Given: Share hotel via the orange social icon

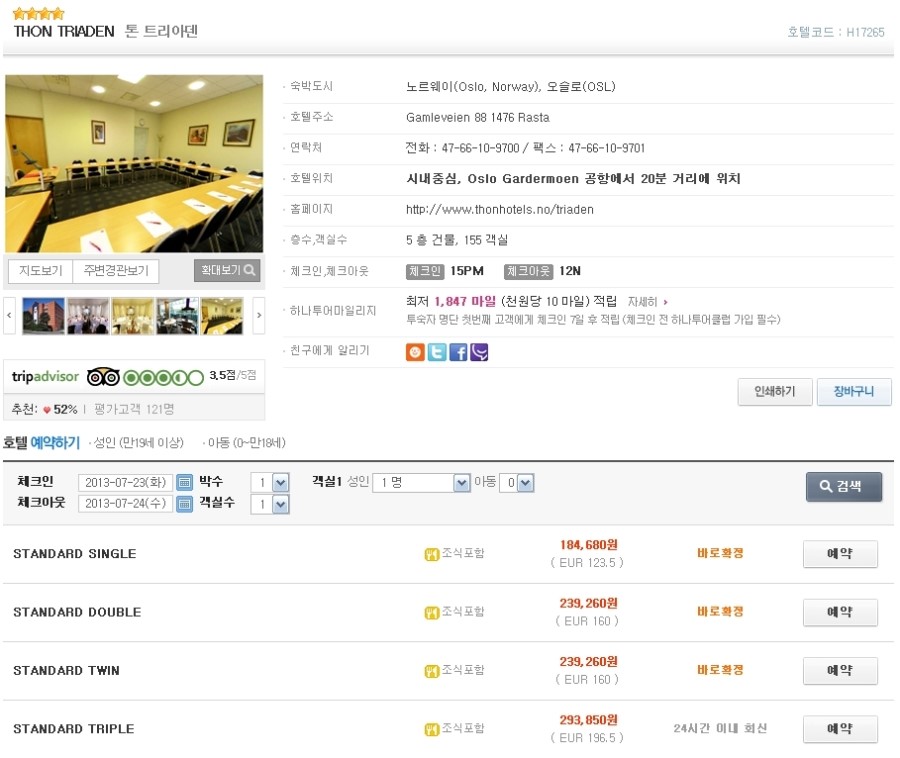Looking at the screenshot, I should [x=415, y=352].
